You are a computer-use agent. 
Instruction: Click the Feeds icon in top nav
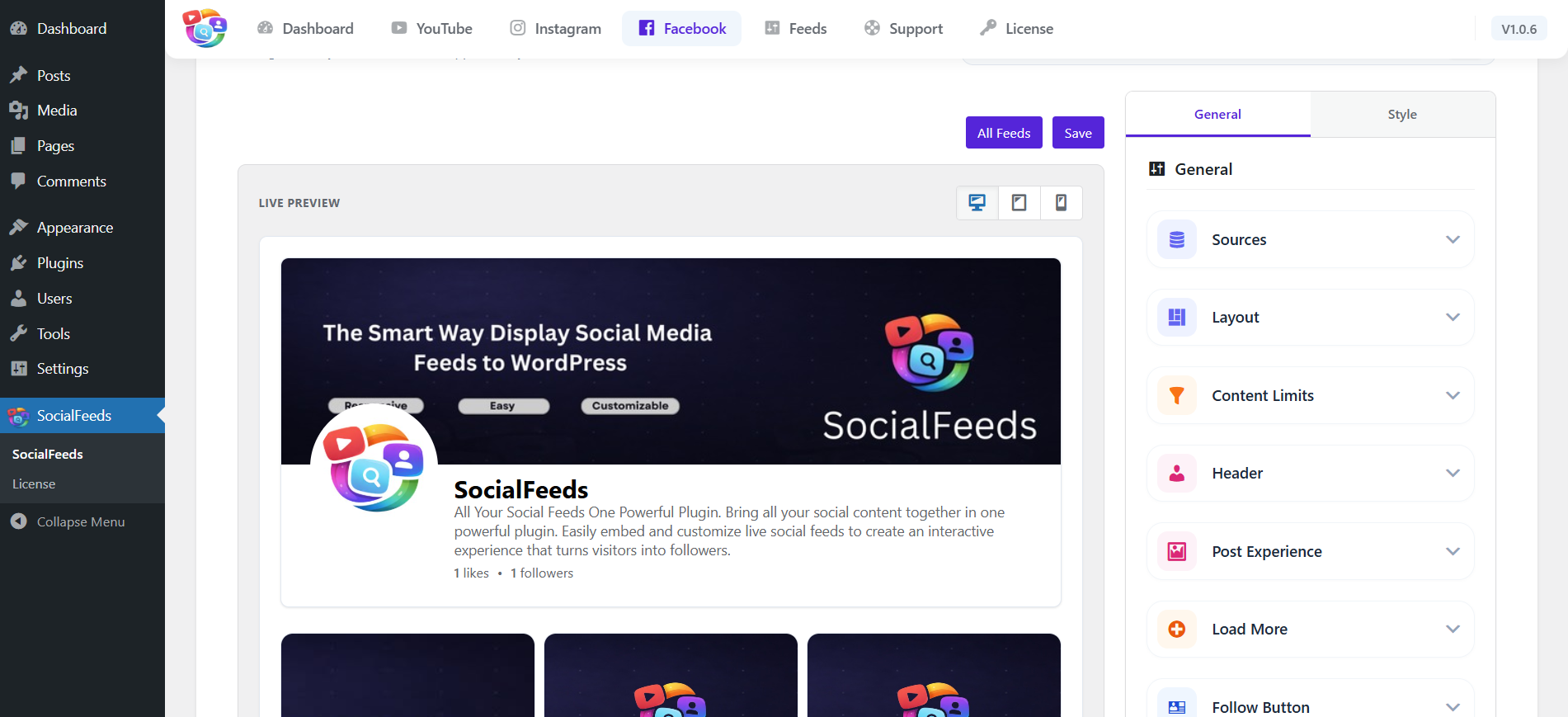click(772, 28)
